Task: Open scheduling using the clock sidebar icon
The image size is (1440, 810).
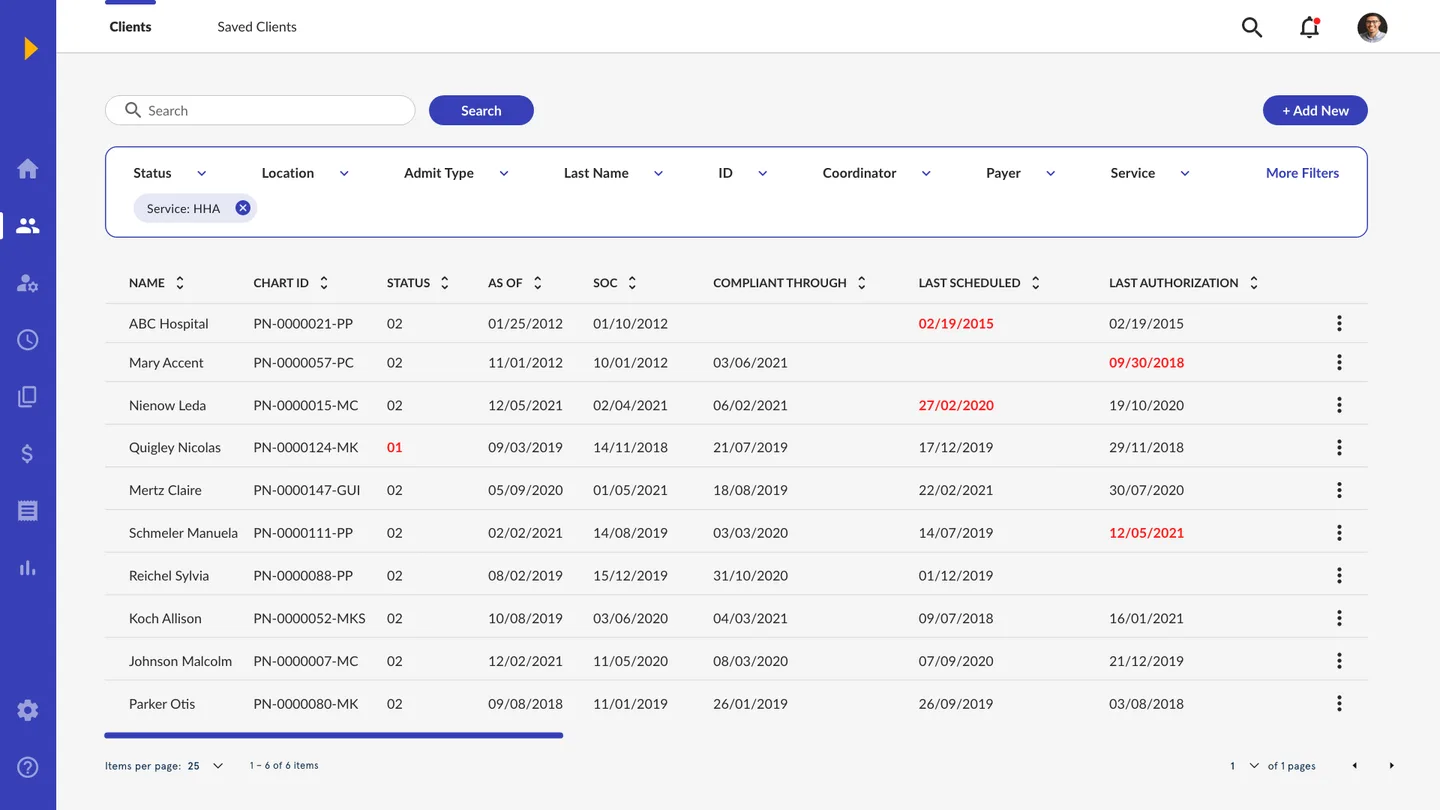Action: click(27, 339)
